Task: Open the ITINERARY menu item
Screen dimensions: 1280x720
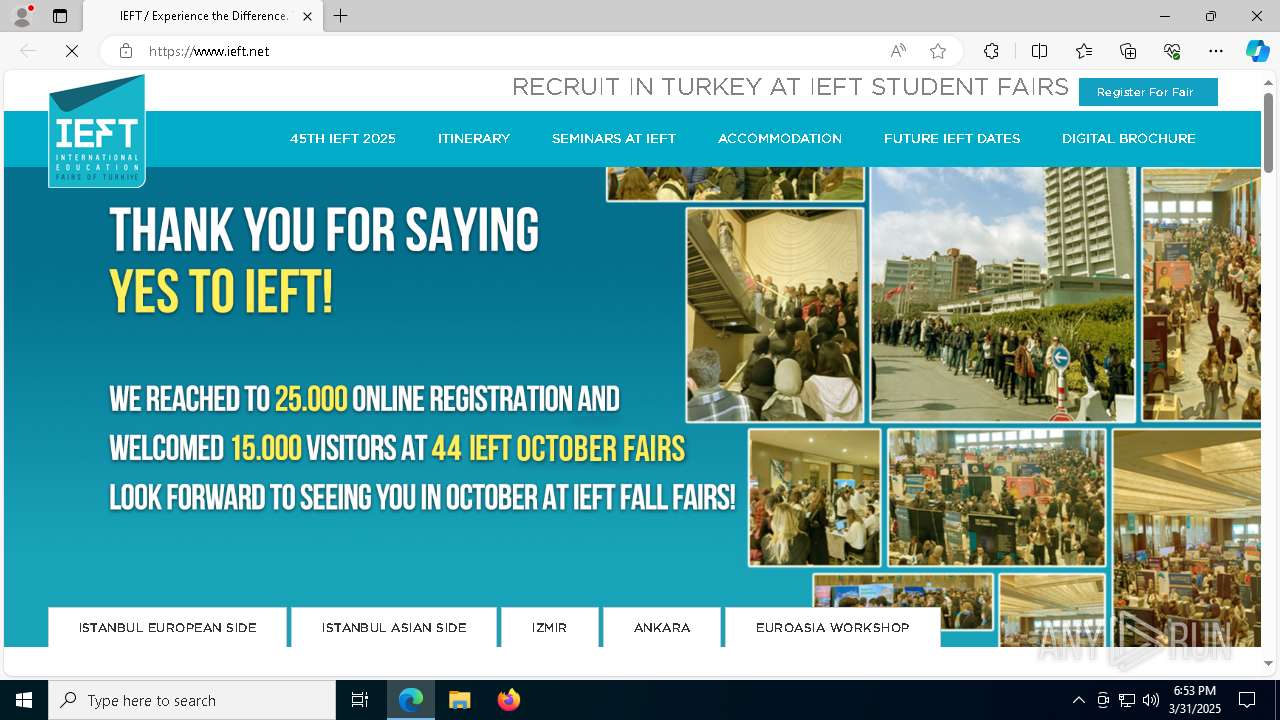Action: click(x=474, y=139)
